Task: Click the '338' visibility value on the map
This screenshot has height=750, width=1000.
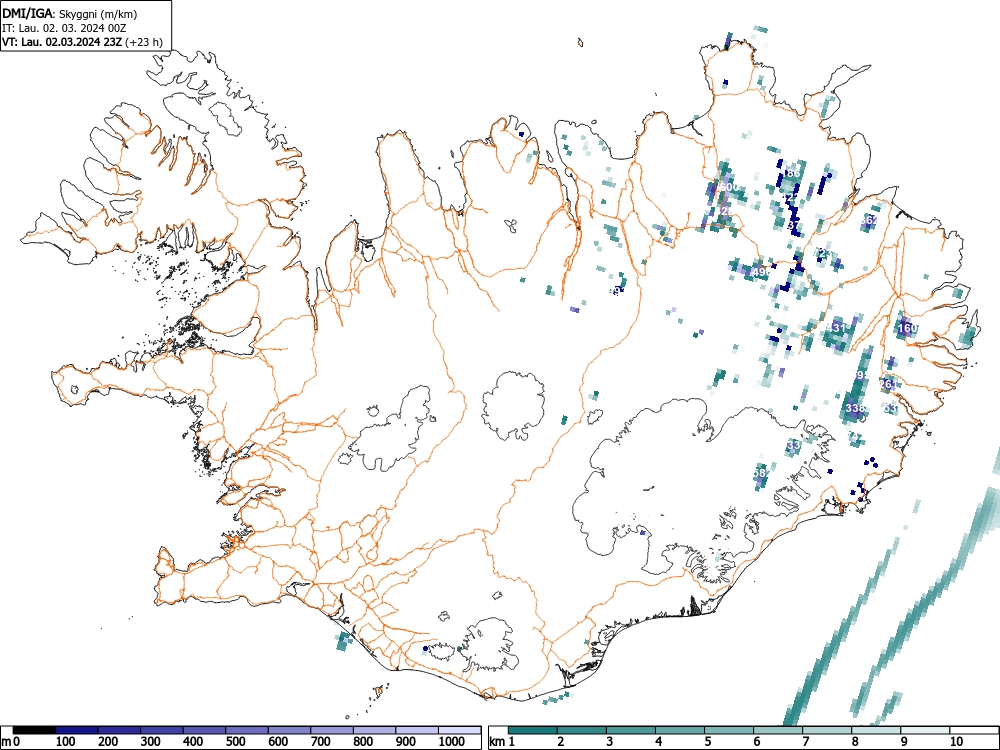Action: click(x=855, y=408)
